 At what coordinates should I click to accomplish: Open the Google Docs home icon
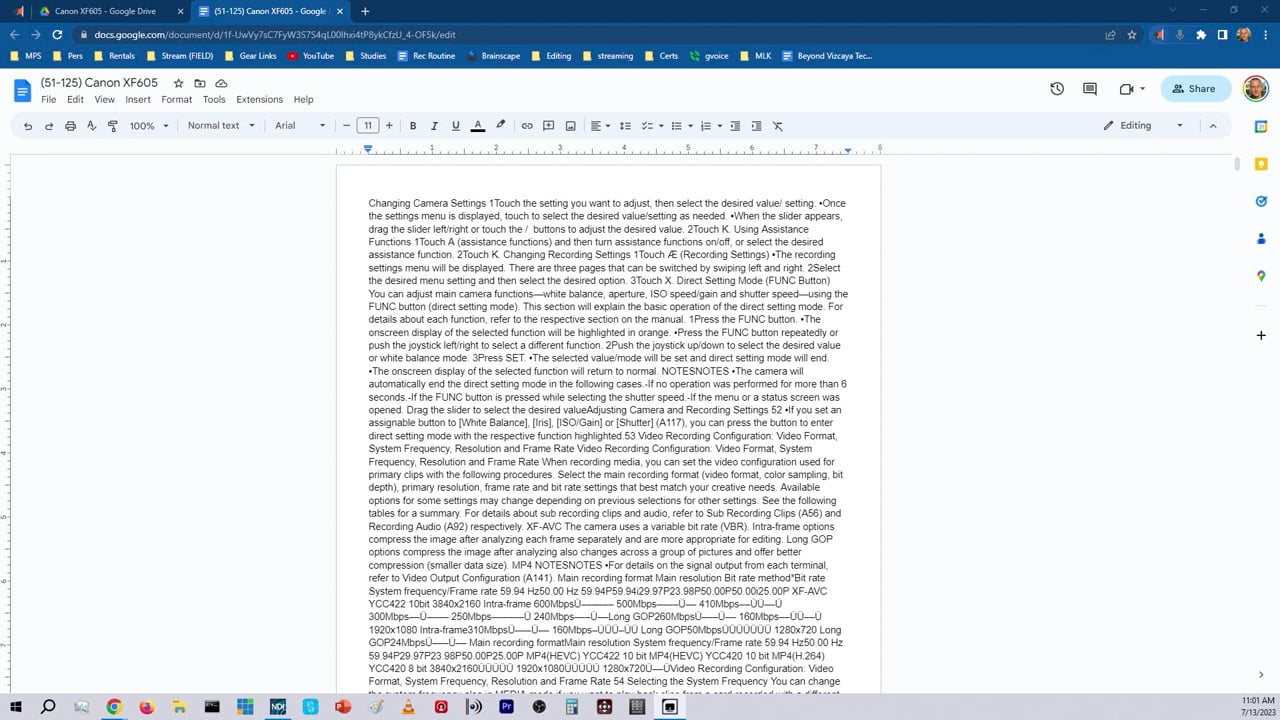point(22,90)
